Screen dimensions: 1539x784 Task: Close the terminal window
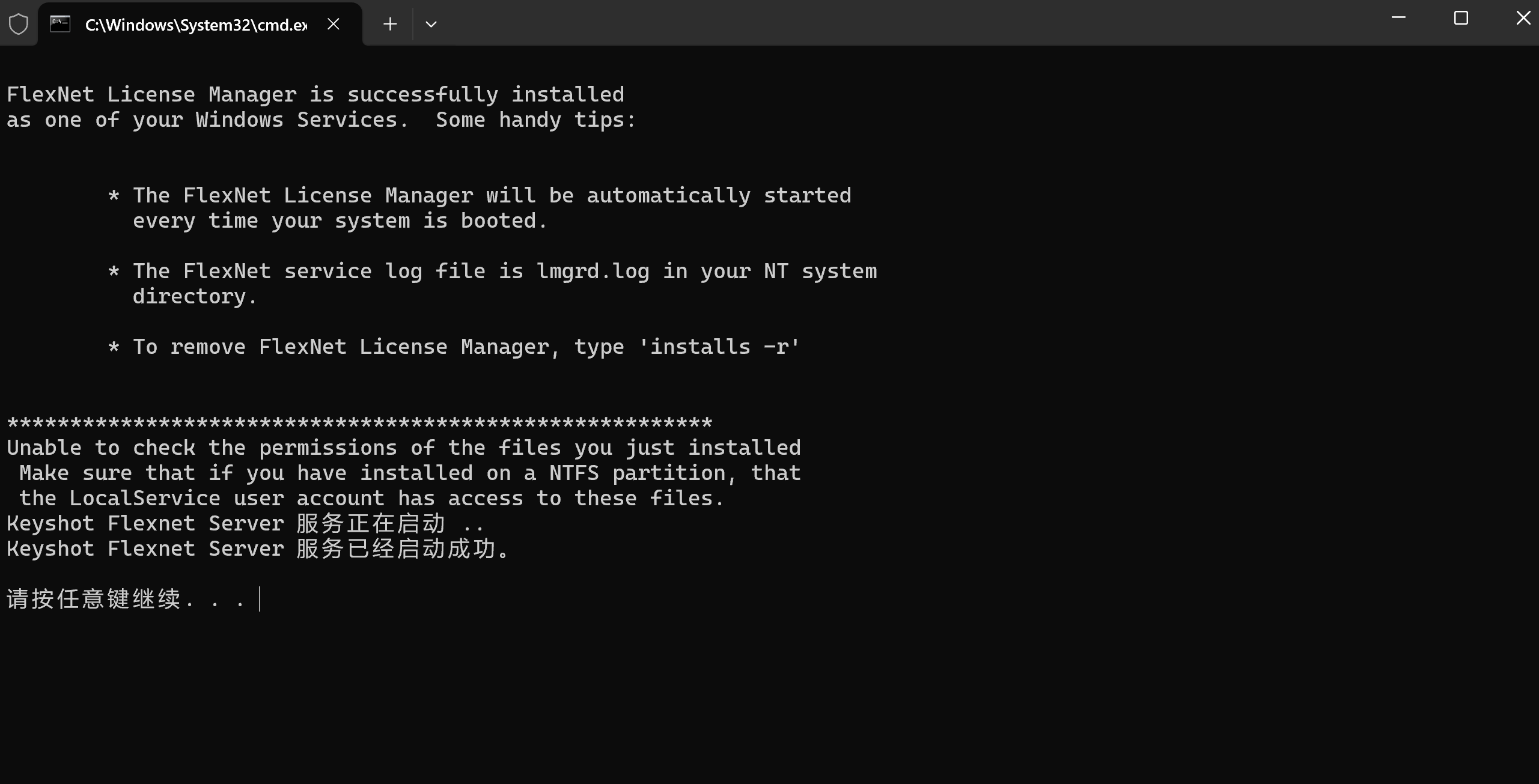click(1523, 18)
